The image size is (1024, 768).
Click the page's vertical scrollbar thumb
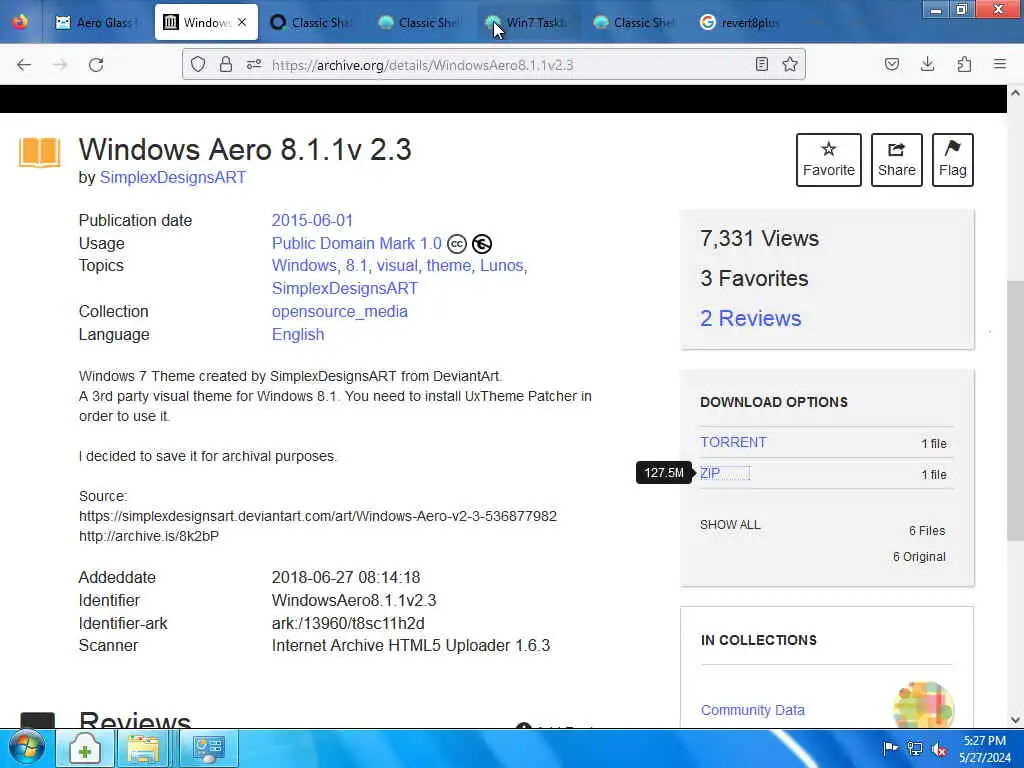click(x=1015, y=410)
